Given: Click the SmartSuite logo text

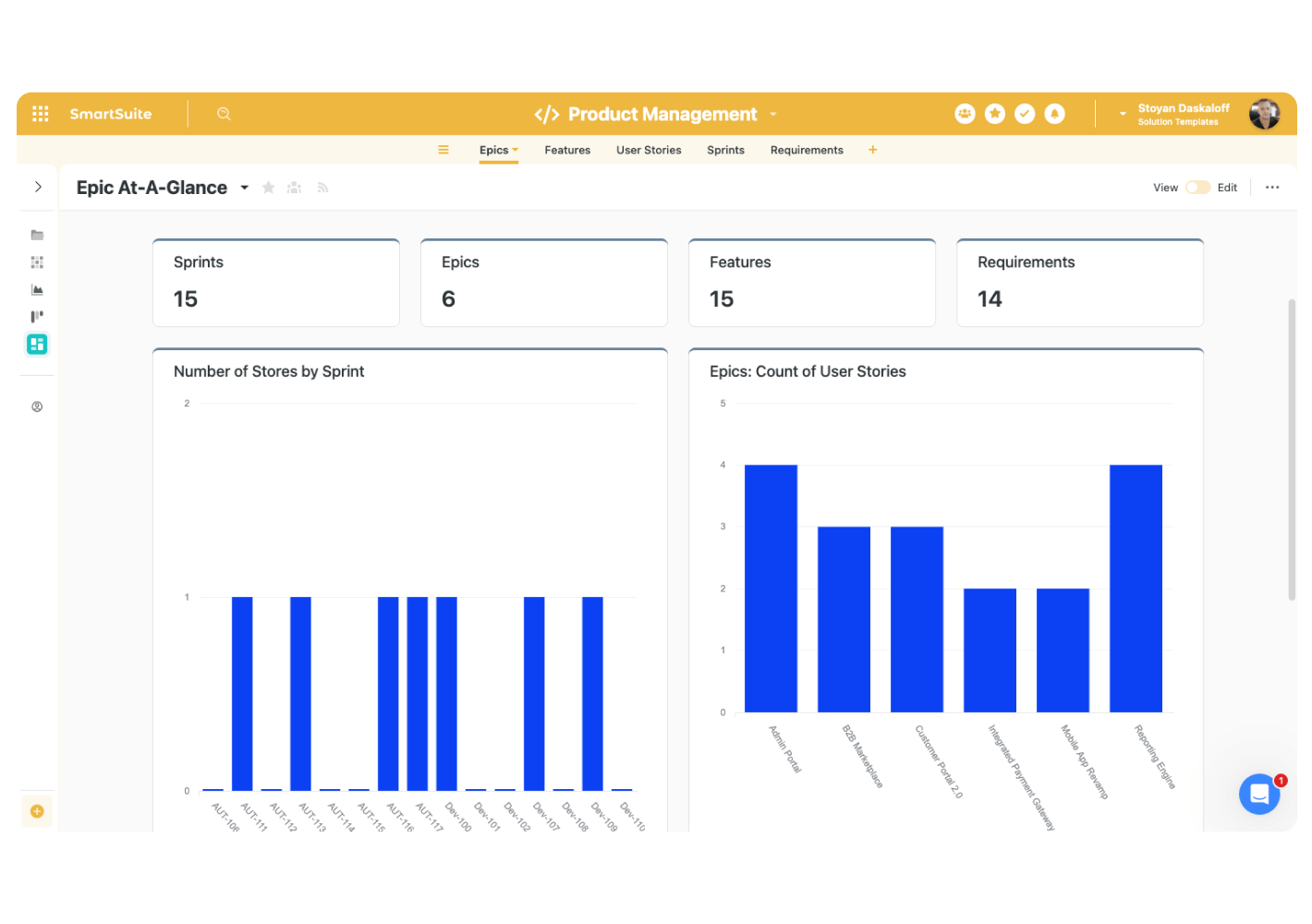Looking at the screenshot, I should [x=111, y=114].
